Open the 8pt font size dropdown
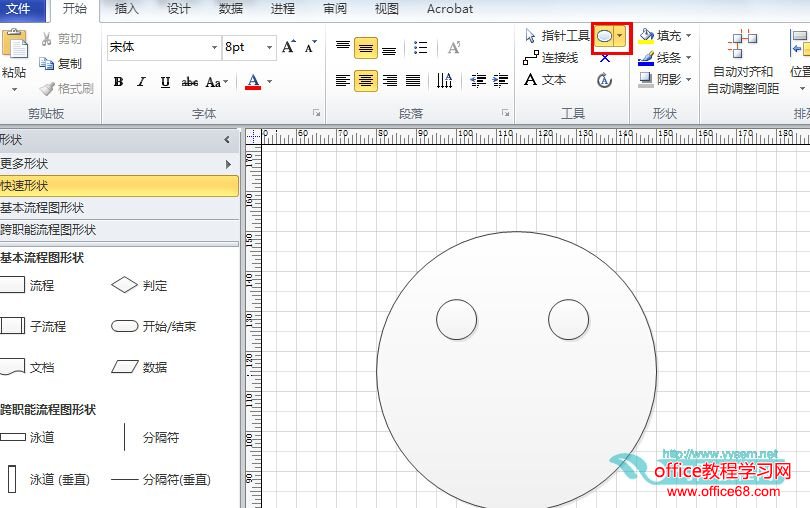 270,47
